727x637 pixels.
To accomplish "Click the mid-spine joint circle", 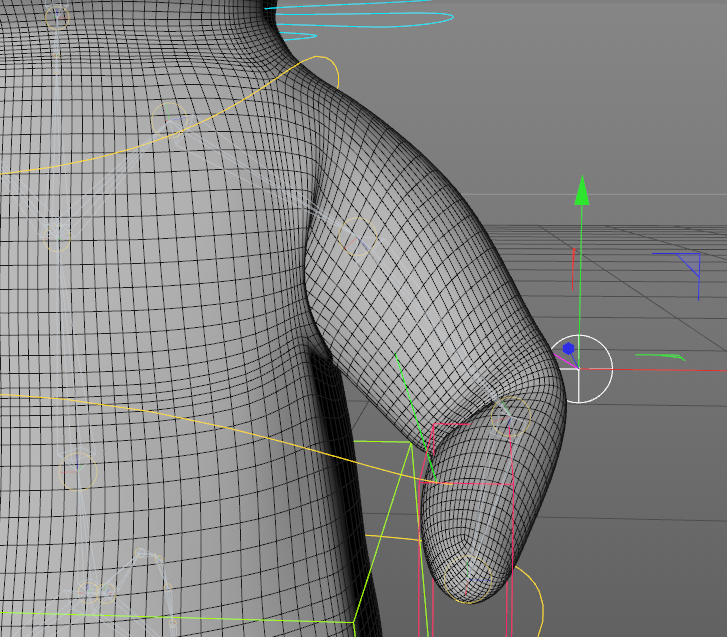I will [x=56, y=236].
